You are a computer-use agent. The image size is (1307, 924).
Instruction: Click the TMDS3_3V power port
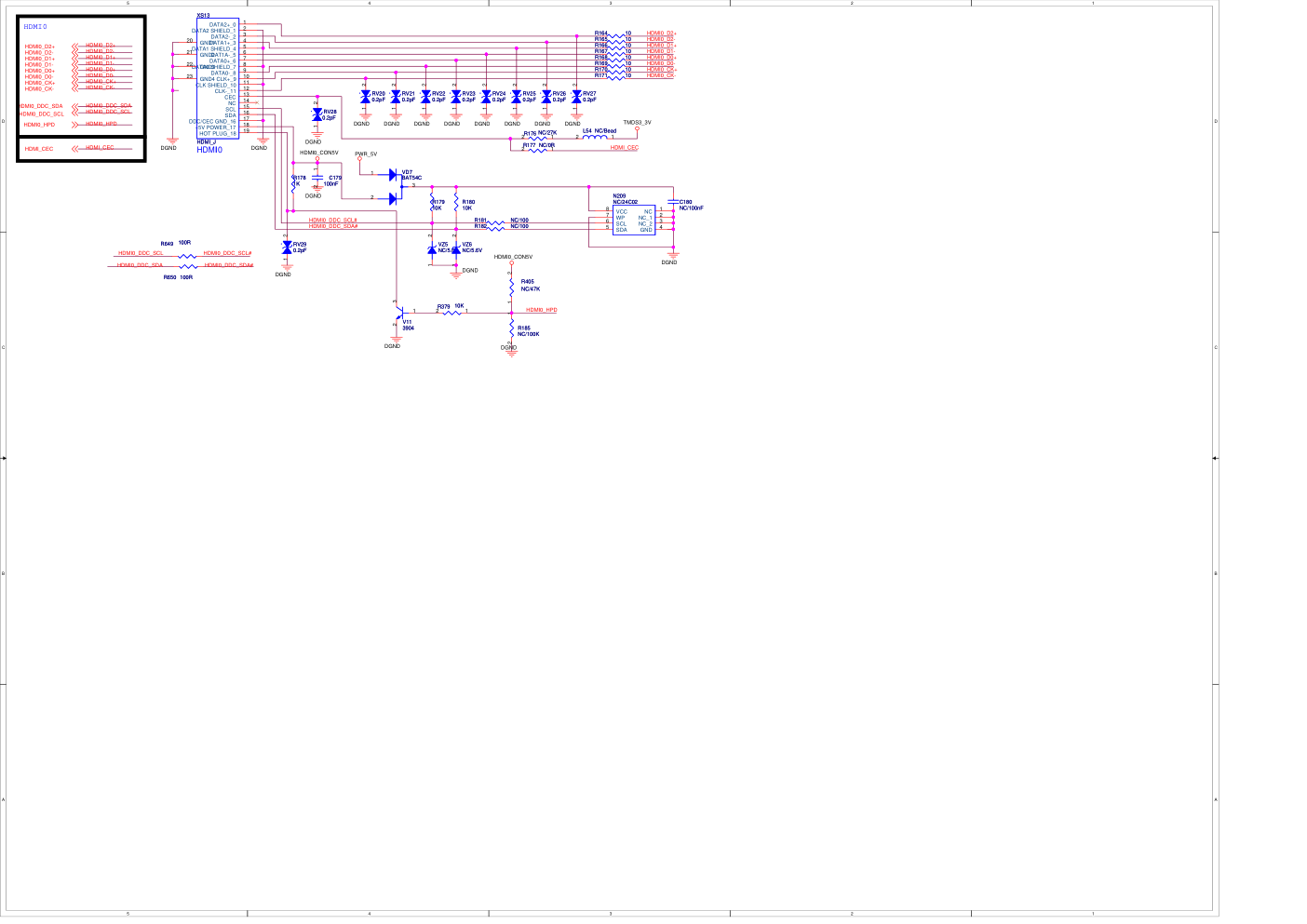tap(637, 127)
